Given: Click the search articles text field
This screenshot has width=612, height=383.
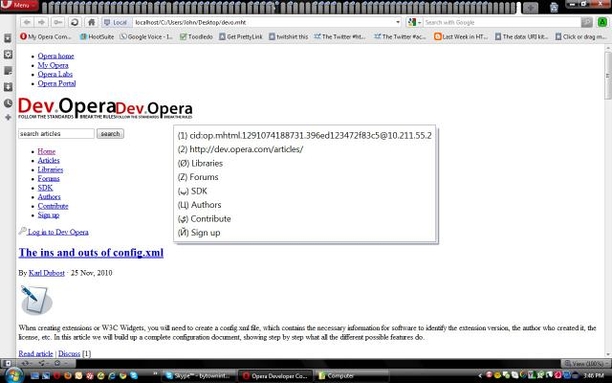Looking at the screenshot, I should point(56,134).
